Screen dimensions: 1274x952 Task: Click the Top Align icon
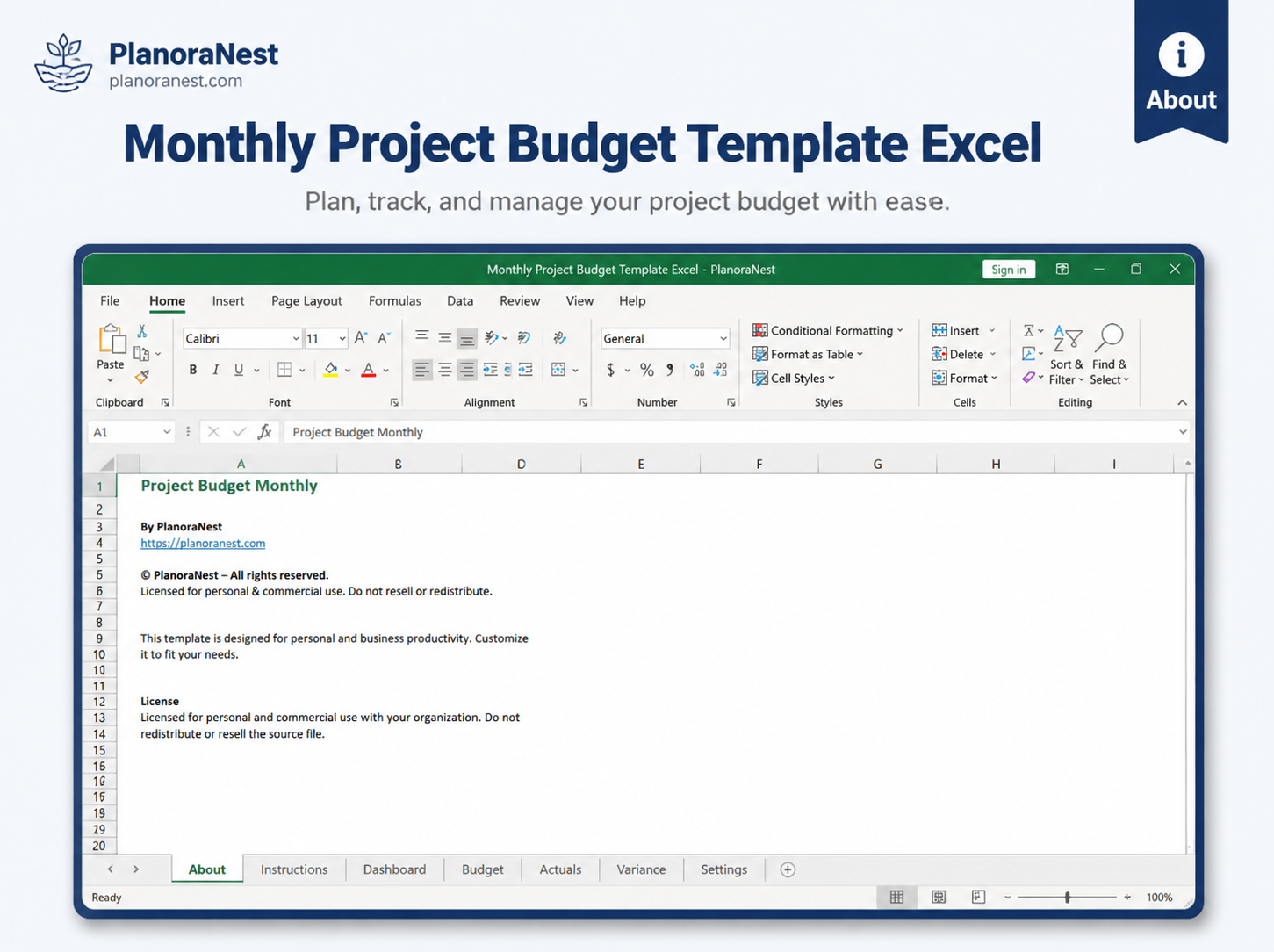point(422,337)
